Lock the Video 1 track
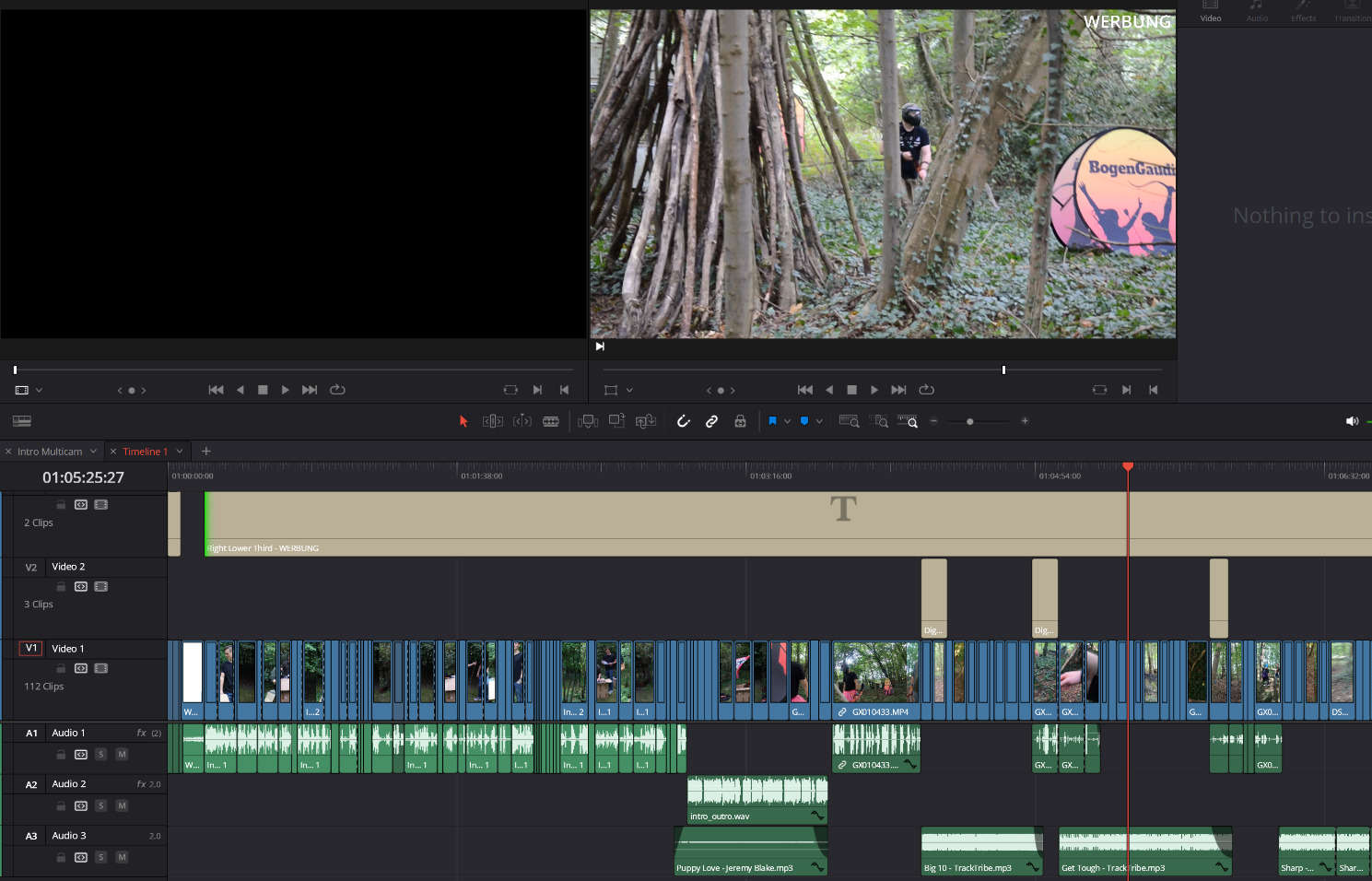This screenshot has height=881, width=1372. (x=61, y=668)
